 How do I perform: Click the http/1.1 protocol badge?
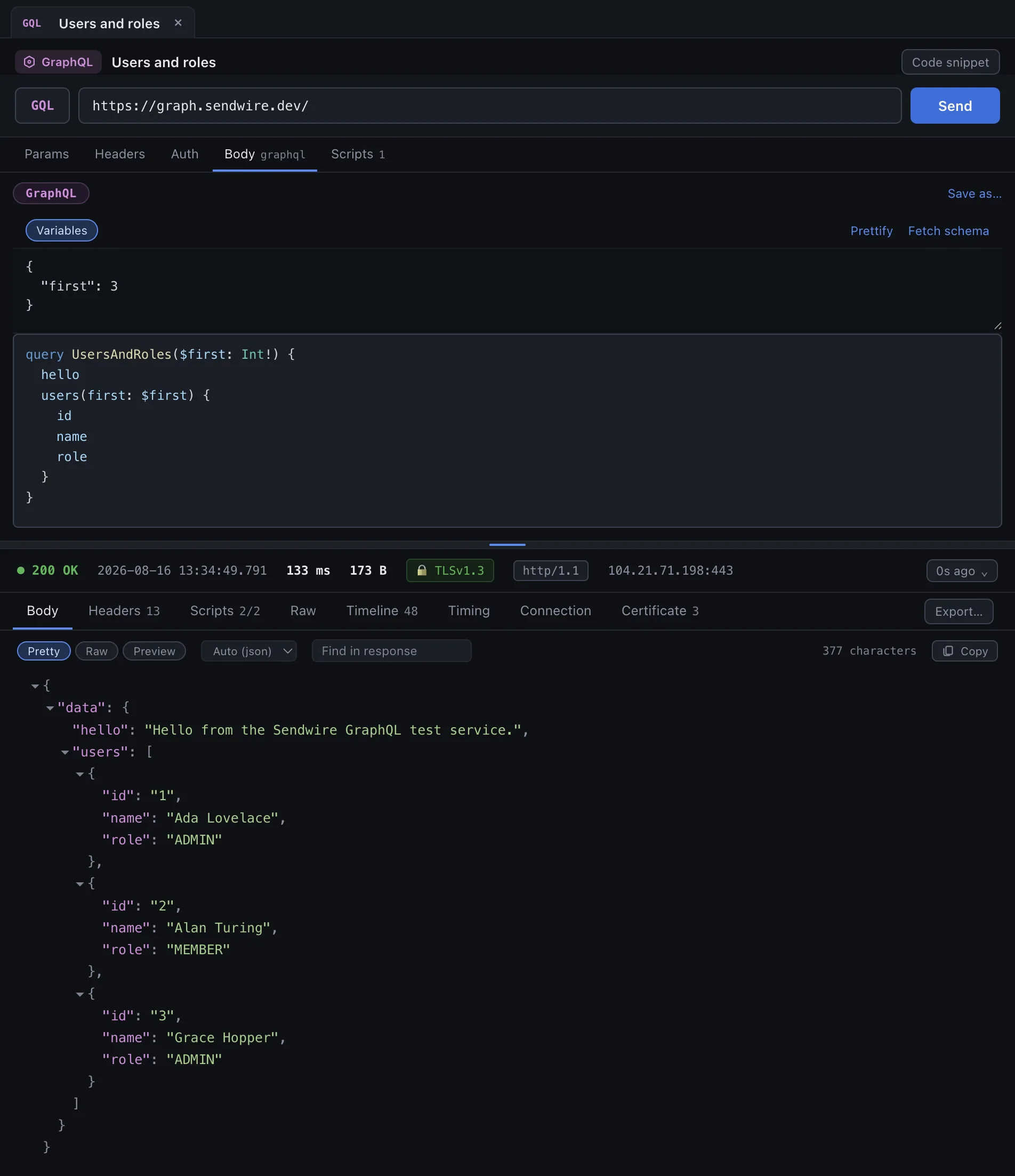551,570
